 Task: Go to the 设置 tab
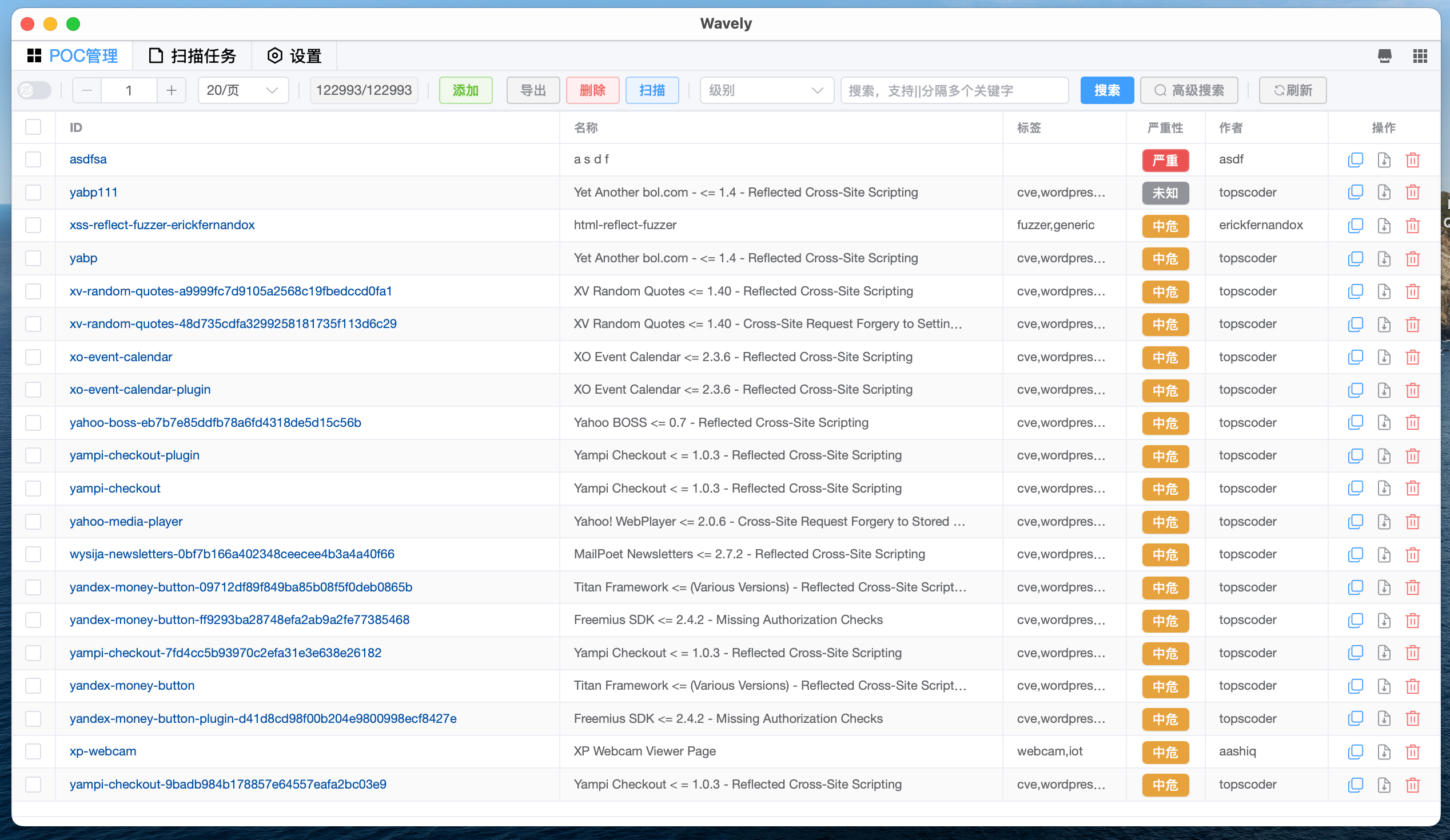point(294,56)
